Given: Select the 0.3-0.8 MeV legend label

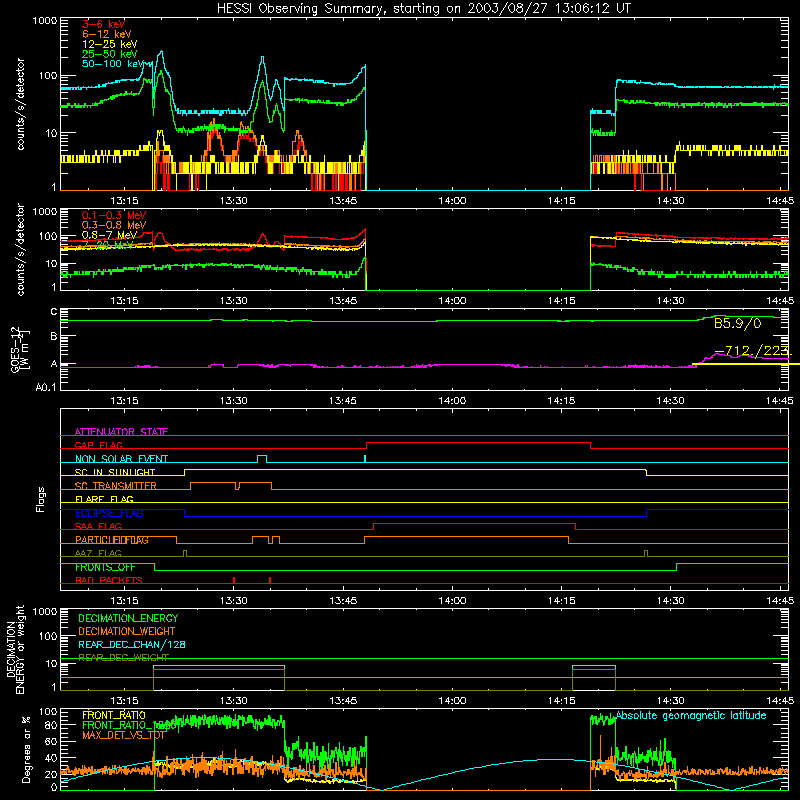Looking at the screenshot, I should point(114,225).
